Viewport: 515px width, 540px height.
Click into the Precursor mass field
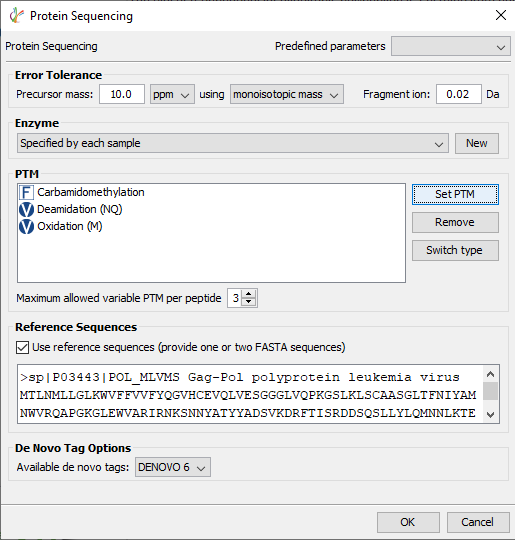pos(122,94)
